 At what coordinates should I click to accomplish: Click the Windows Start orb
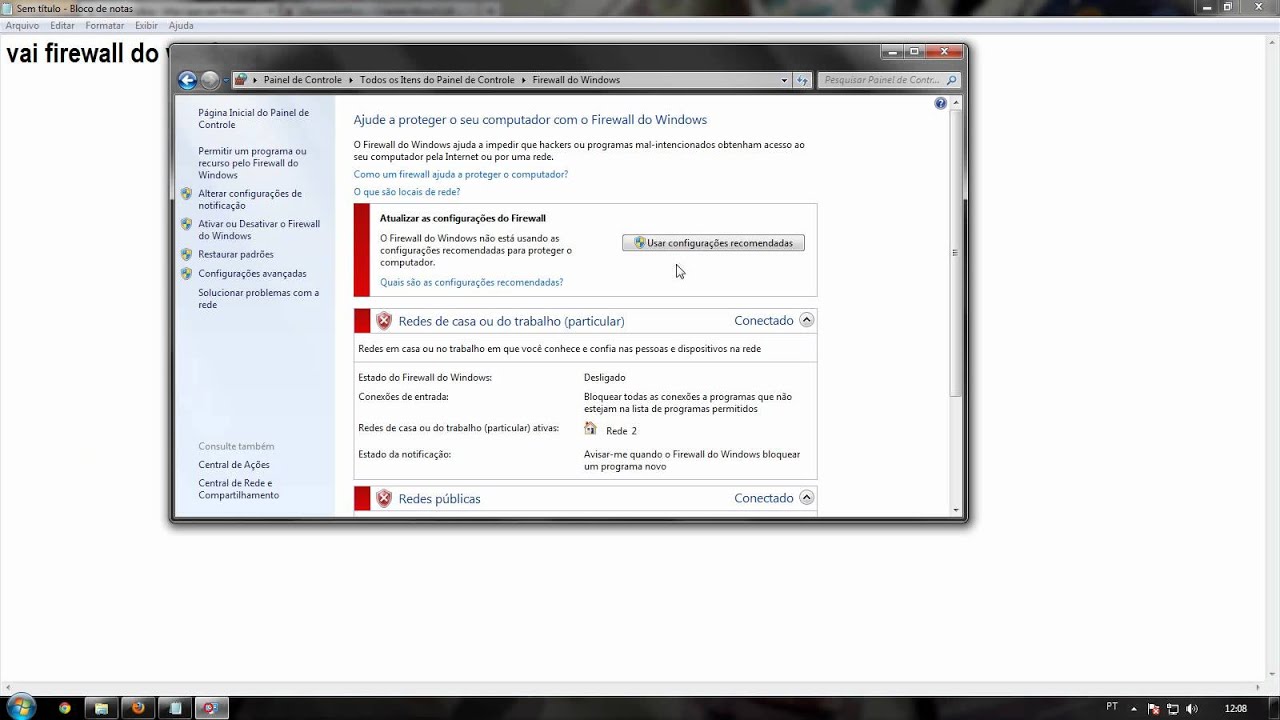coord(20,707)
